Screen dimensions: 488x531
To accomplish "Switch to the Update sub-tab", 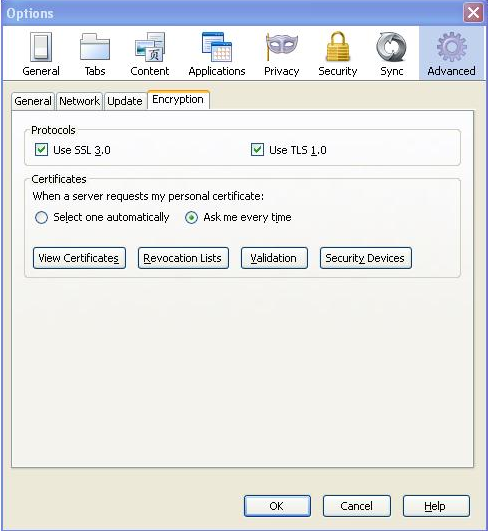I will tap(125, 101).
